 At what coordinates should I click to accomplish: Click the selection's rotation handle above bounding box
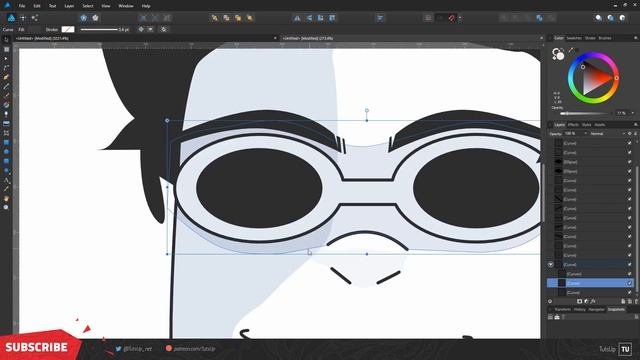367,111
